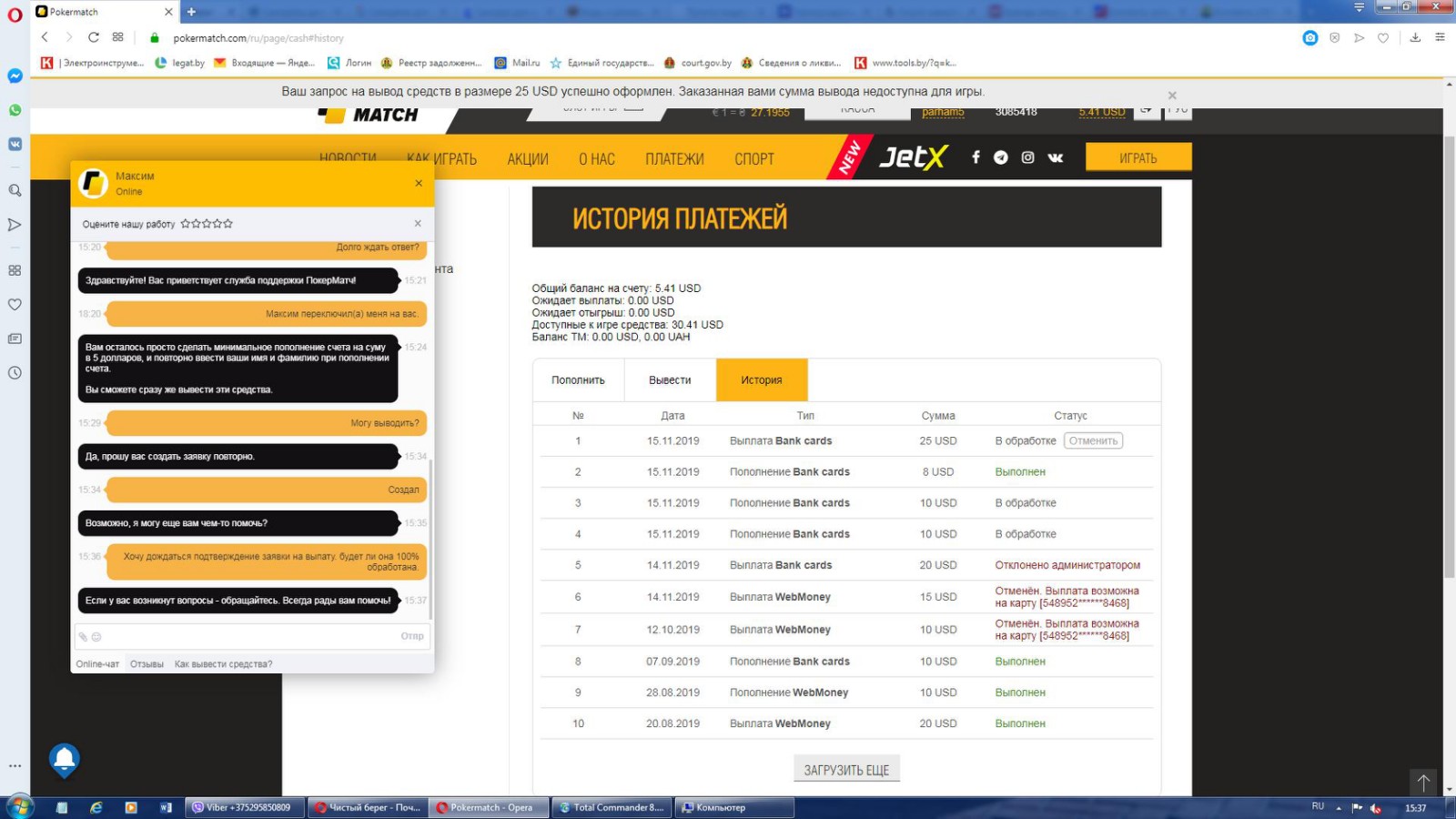This screenshot has width=1456, height=819.
Task: Open the Mail.ru bookmark
Action: click(517, 63)
